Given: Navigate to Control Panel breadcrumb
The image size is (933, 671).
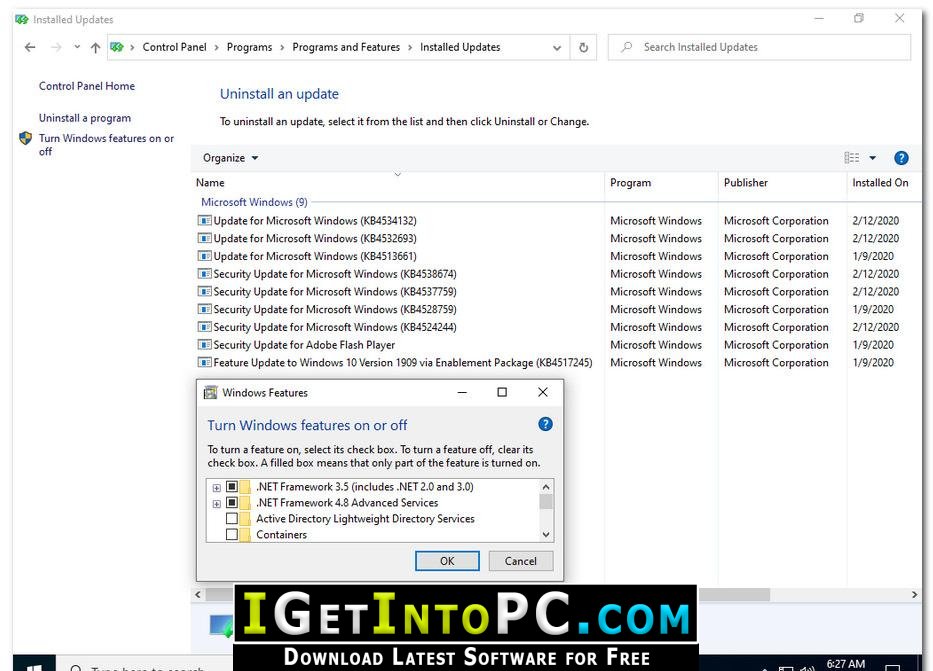Looking at the screenshot, I should point(174,47).
